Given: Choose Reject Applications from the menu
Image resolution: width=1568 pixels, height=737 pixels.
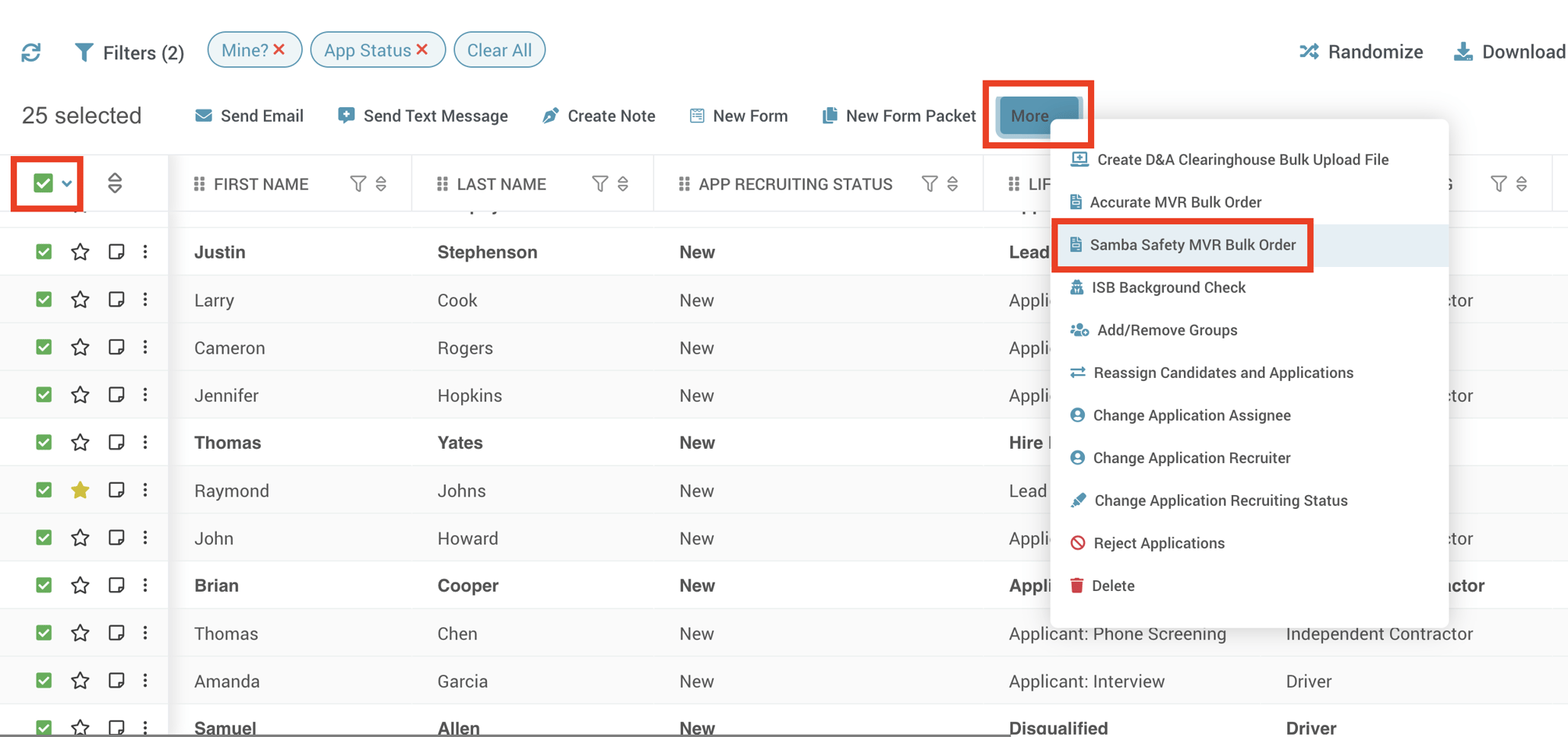Looking at the screenshot, I should point(1159,542).
